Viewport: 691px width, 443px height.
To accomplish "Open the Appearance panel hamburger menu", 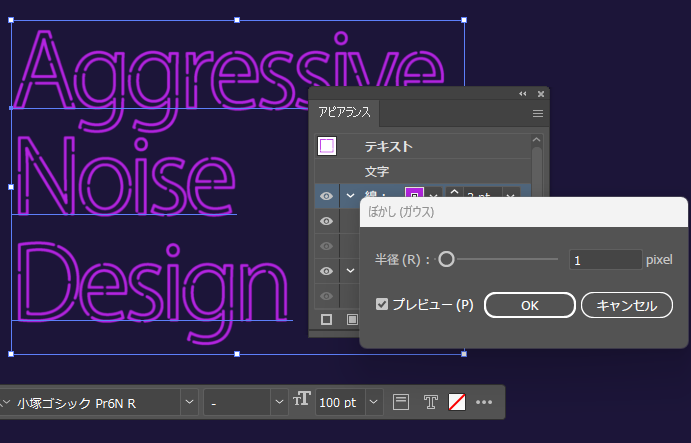I will (537, 114).
